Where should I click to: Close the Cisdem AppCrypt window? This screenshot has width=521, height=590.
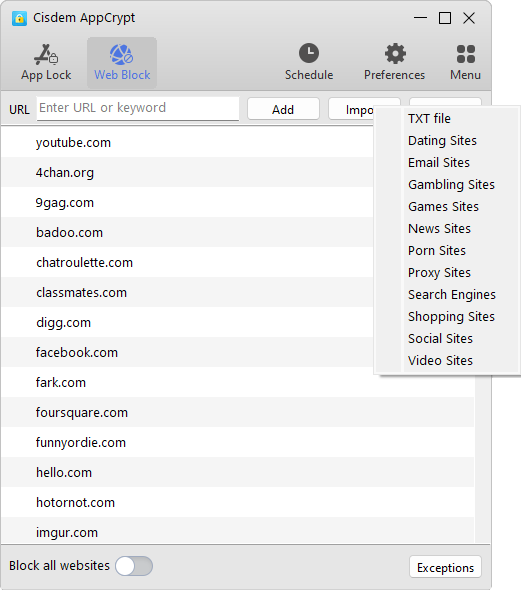point(469,18)
